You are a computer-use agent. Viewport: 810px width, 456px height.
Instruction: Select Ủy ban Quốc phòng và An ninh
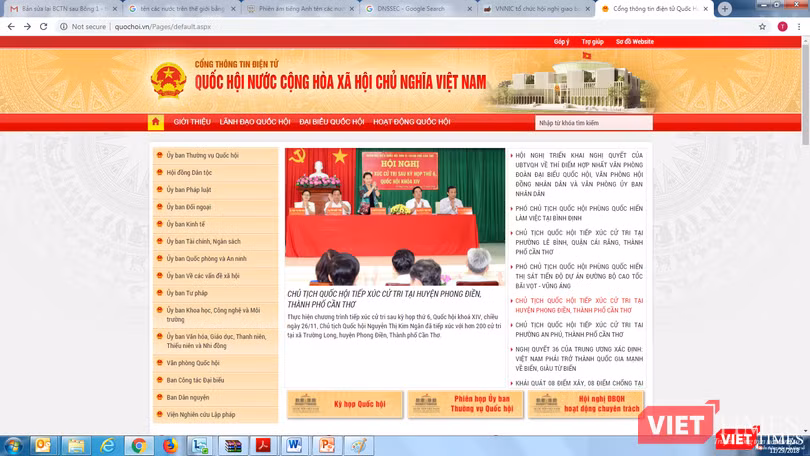pyautogui.click(x=206, y=259)
